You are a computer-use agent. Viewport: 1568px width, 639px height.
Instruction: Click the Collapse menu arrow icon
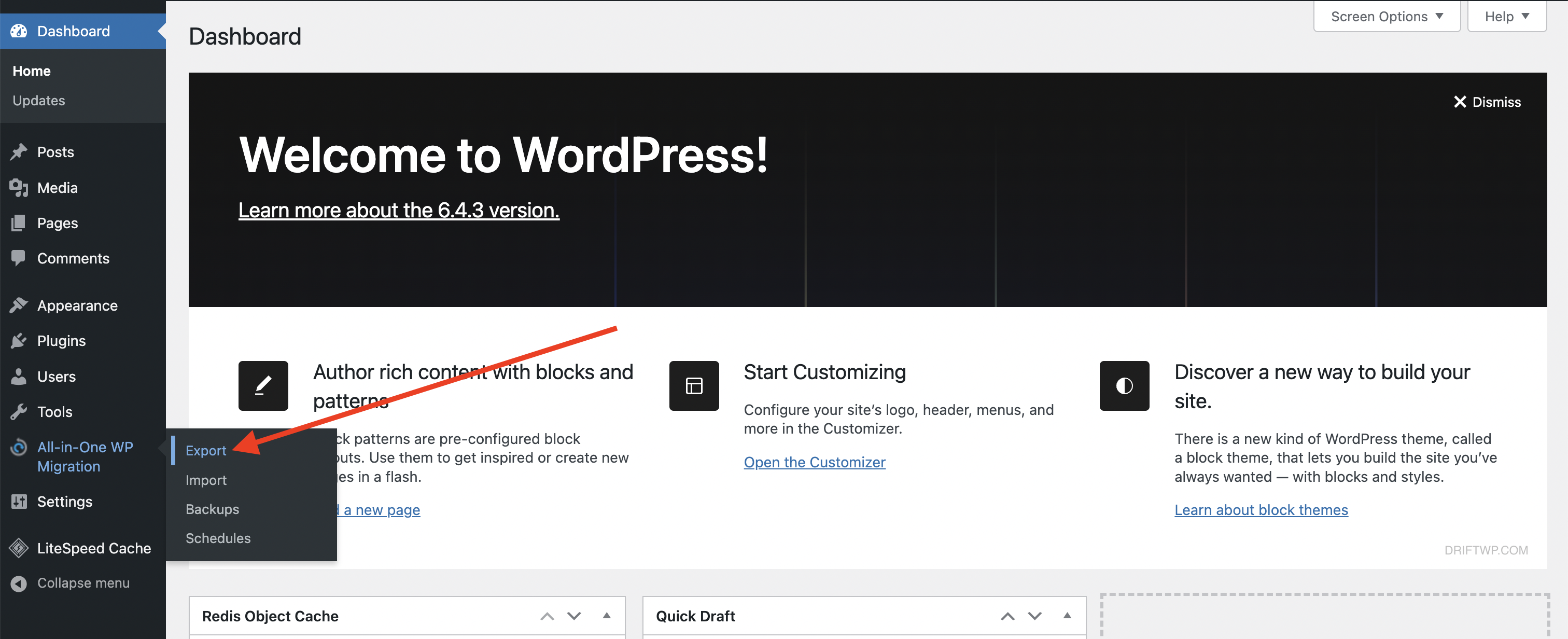coord(19,583)
